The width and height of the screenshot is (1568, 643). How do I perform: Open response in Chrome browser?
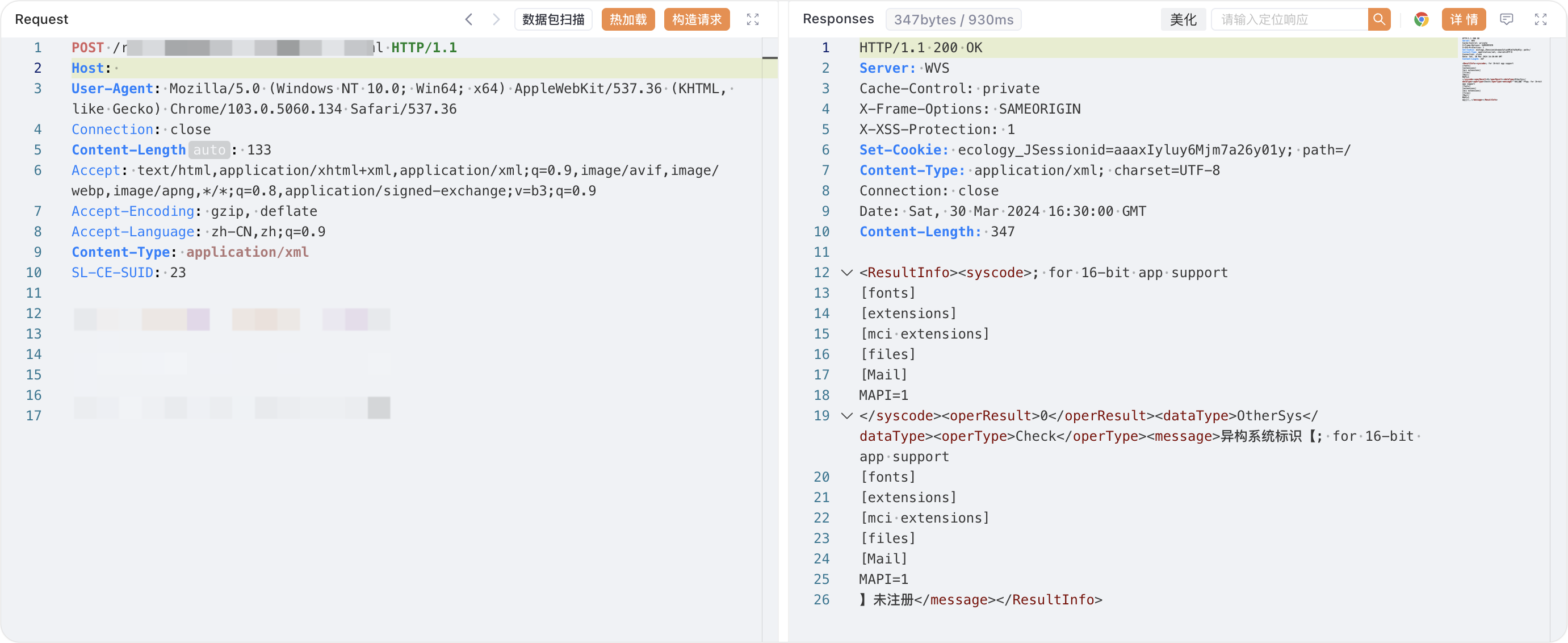click(x=1422, y=19)
